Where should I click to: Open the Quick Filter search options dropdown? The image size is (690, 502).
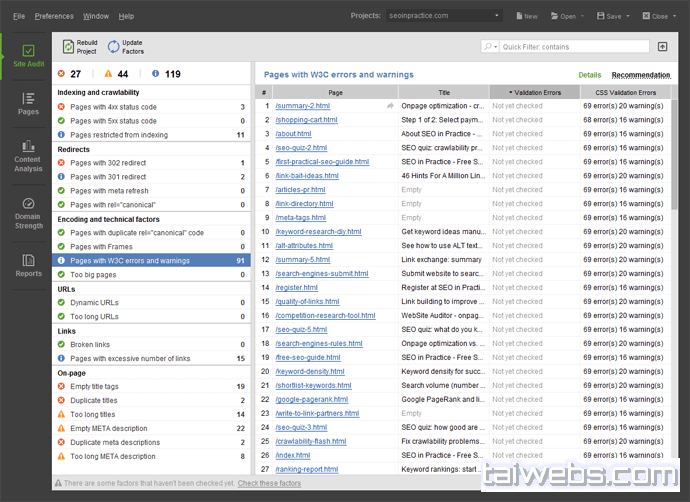[490, 47]
